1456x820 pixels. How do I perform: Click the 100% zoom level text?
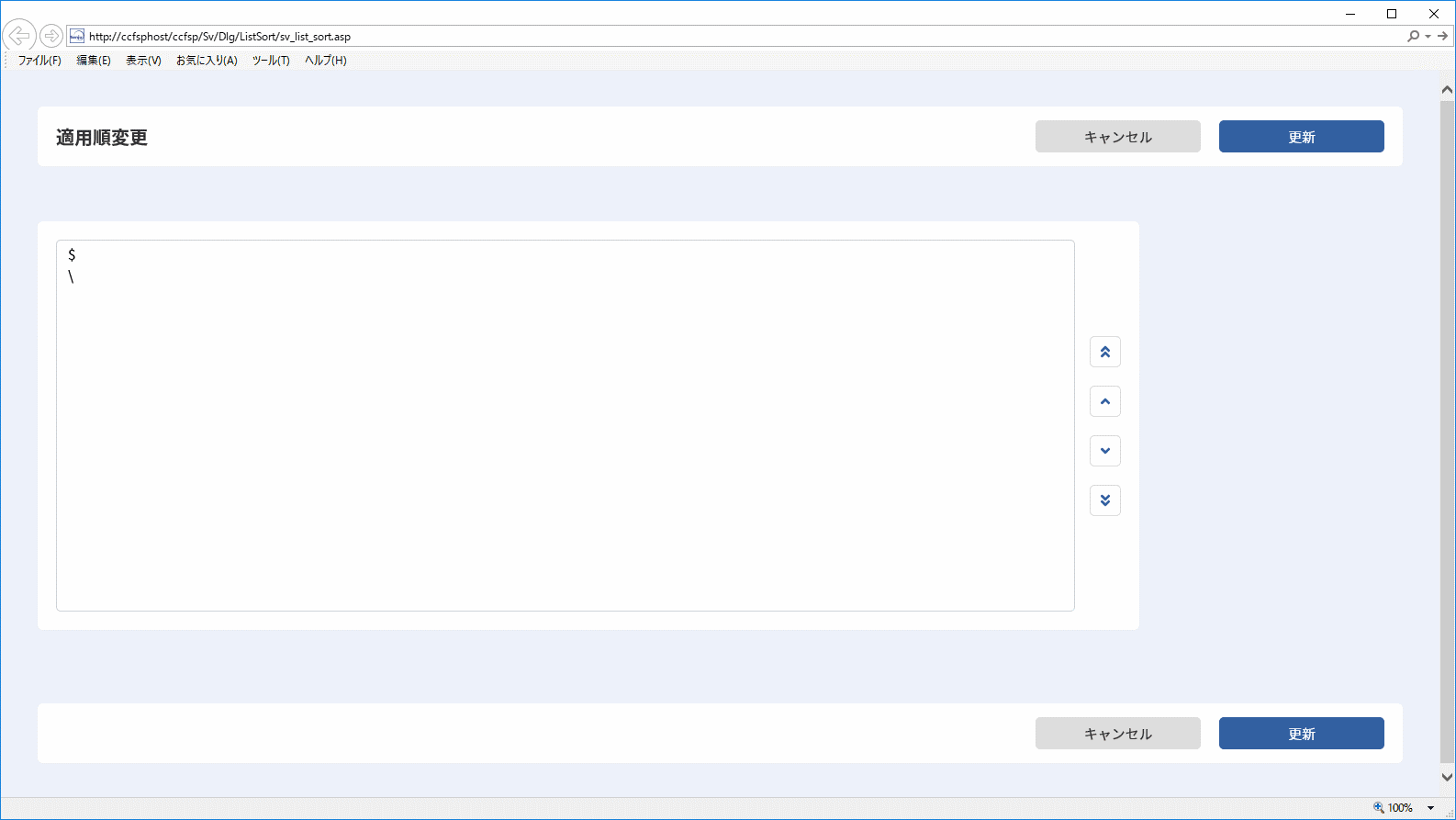1400,808
